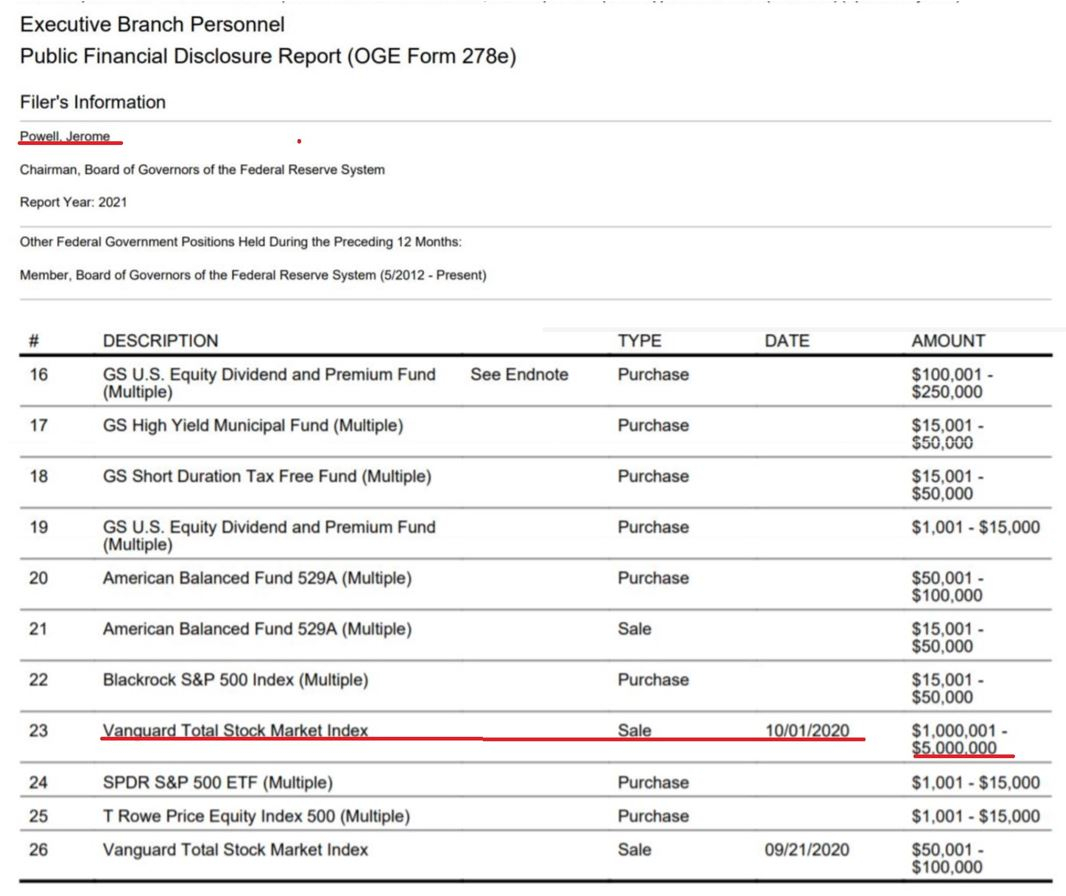This screenshot has height=896, width=1066.
Task: Select the $1,000,001 - $5,000,000 amount
Action: [x=959, y=740]
